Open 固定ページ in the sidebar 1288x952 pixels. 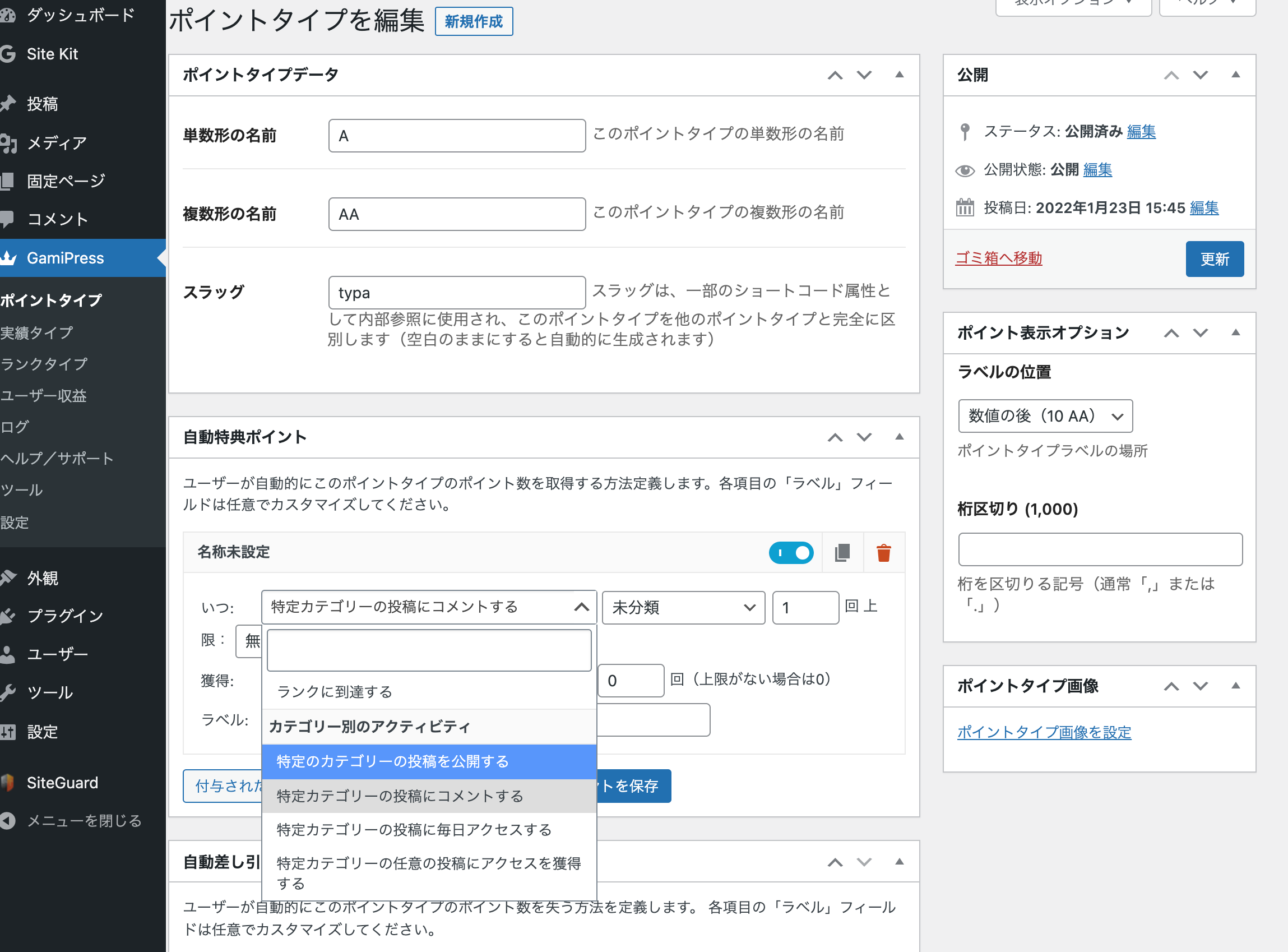coord(66,181)
